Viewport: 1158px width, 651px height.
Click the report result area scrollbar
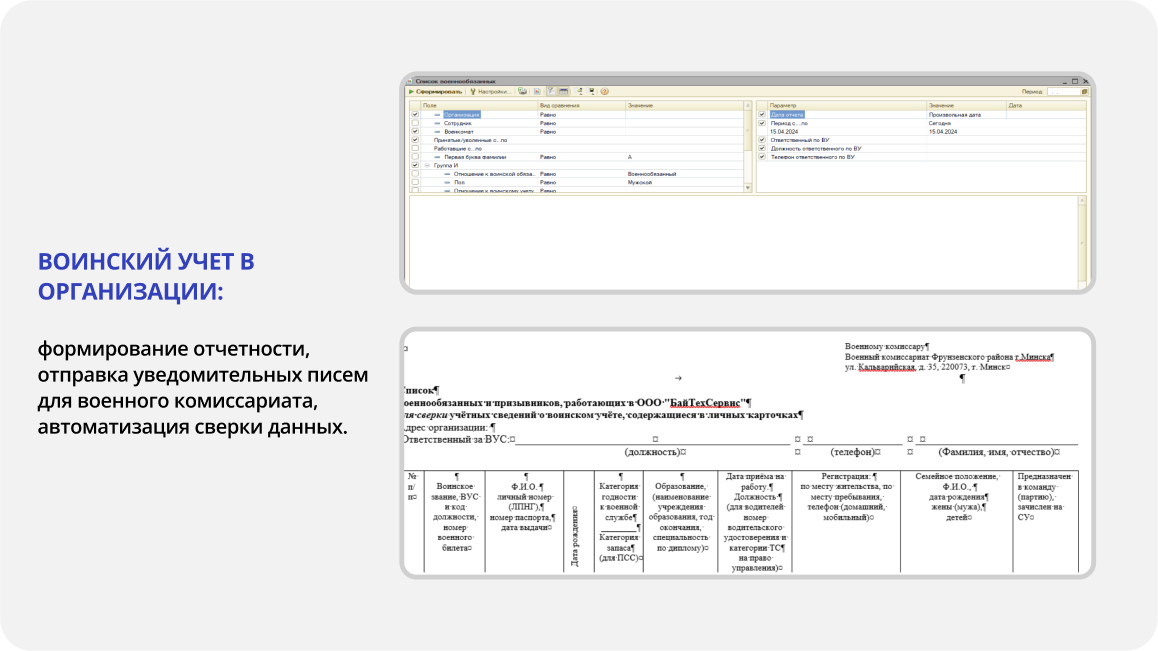1082,242
